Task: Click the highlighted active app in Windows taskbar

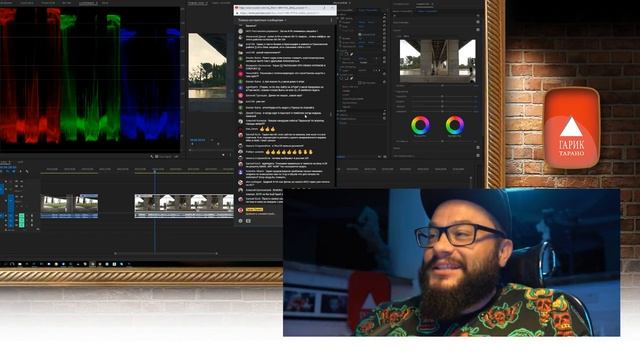Action: (93, 264)
